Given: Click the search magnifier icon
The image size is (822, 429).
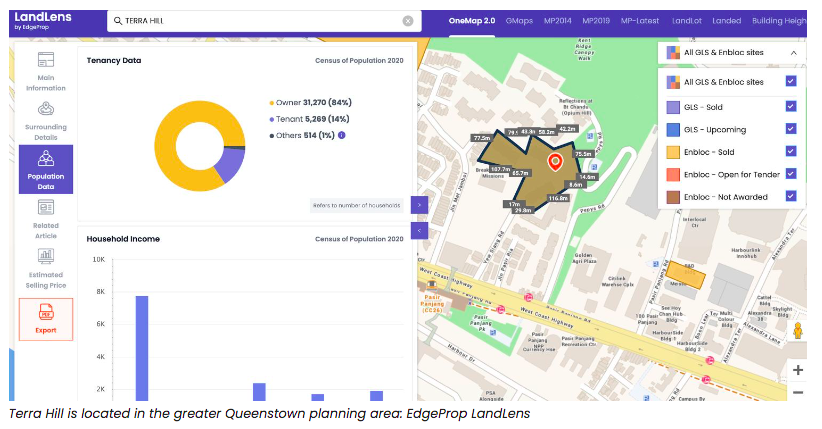Looking at the screenshot, I should [x=118, y=21].
